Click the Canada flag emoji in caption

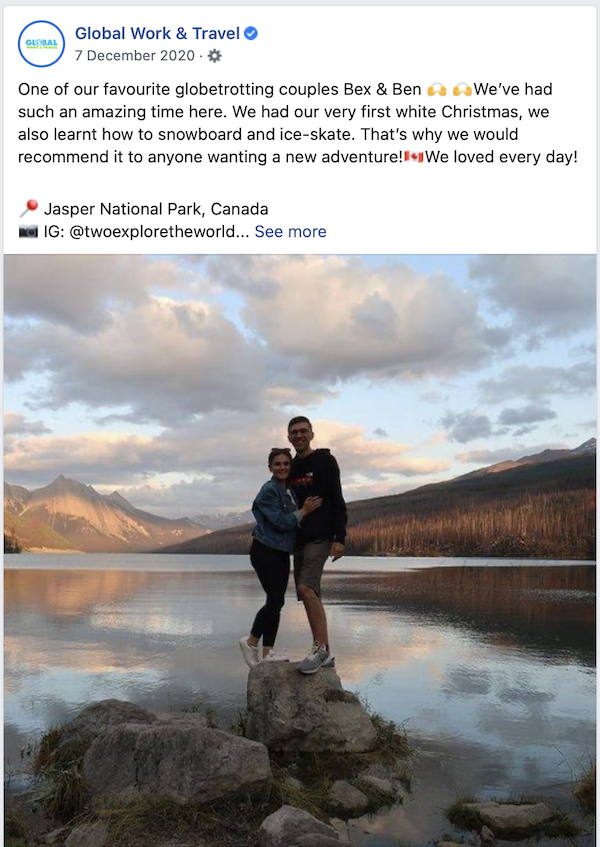(414, 156)
